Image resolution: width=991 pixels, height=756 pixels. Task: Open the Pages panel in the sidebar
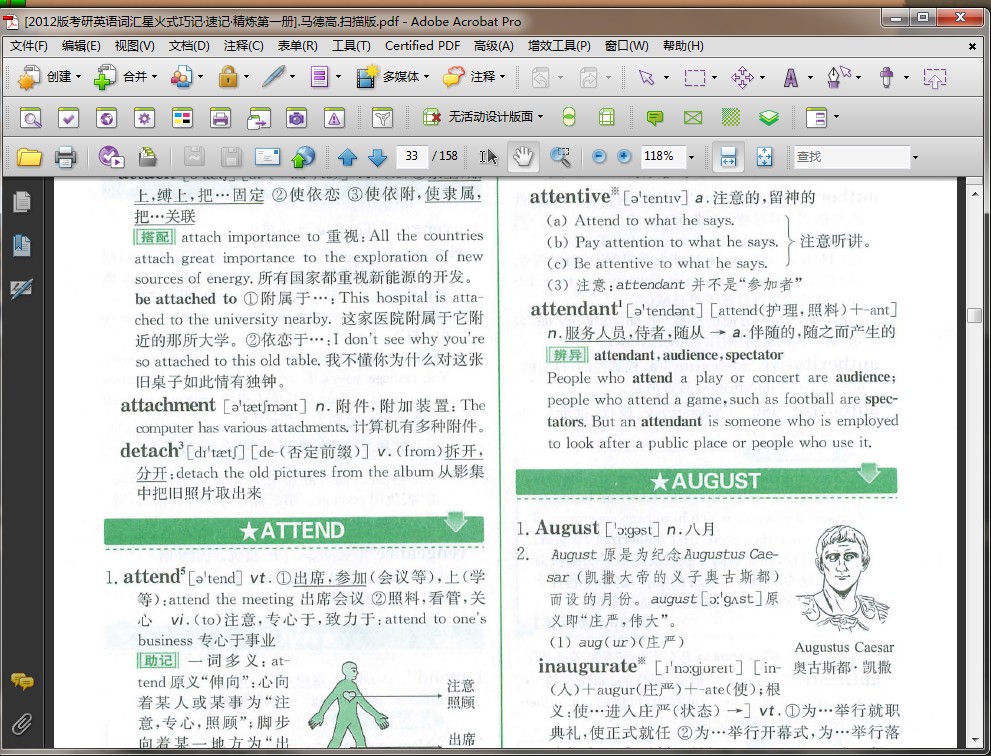click(x=21, y=202)
